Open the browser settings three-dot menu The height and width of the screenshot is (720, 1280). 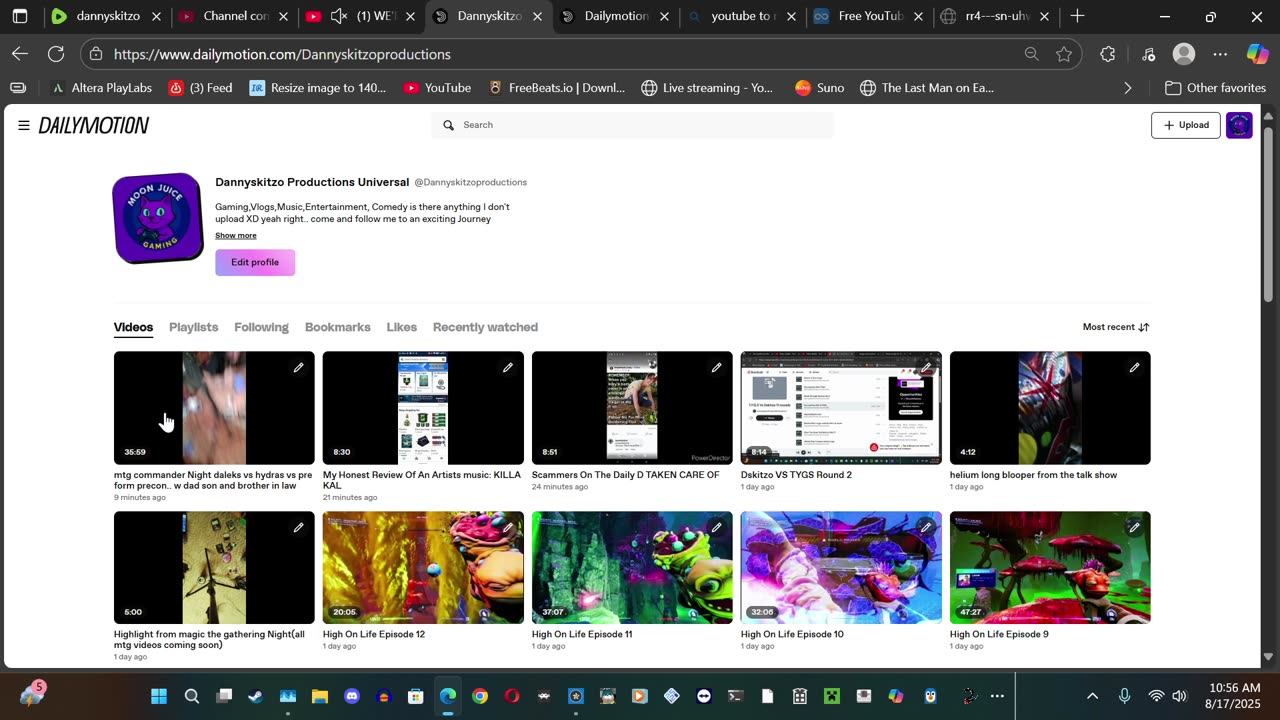point(1220,54)
